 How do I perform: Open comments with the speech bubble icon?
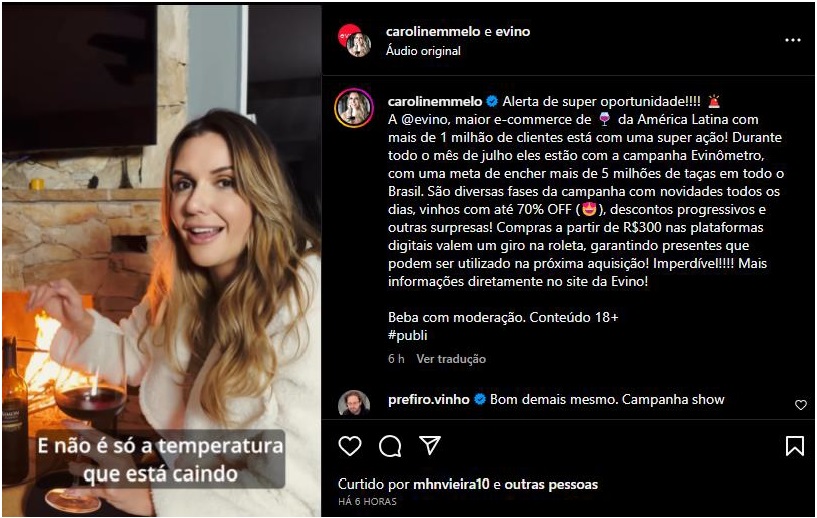(390, 446)
